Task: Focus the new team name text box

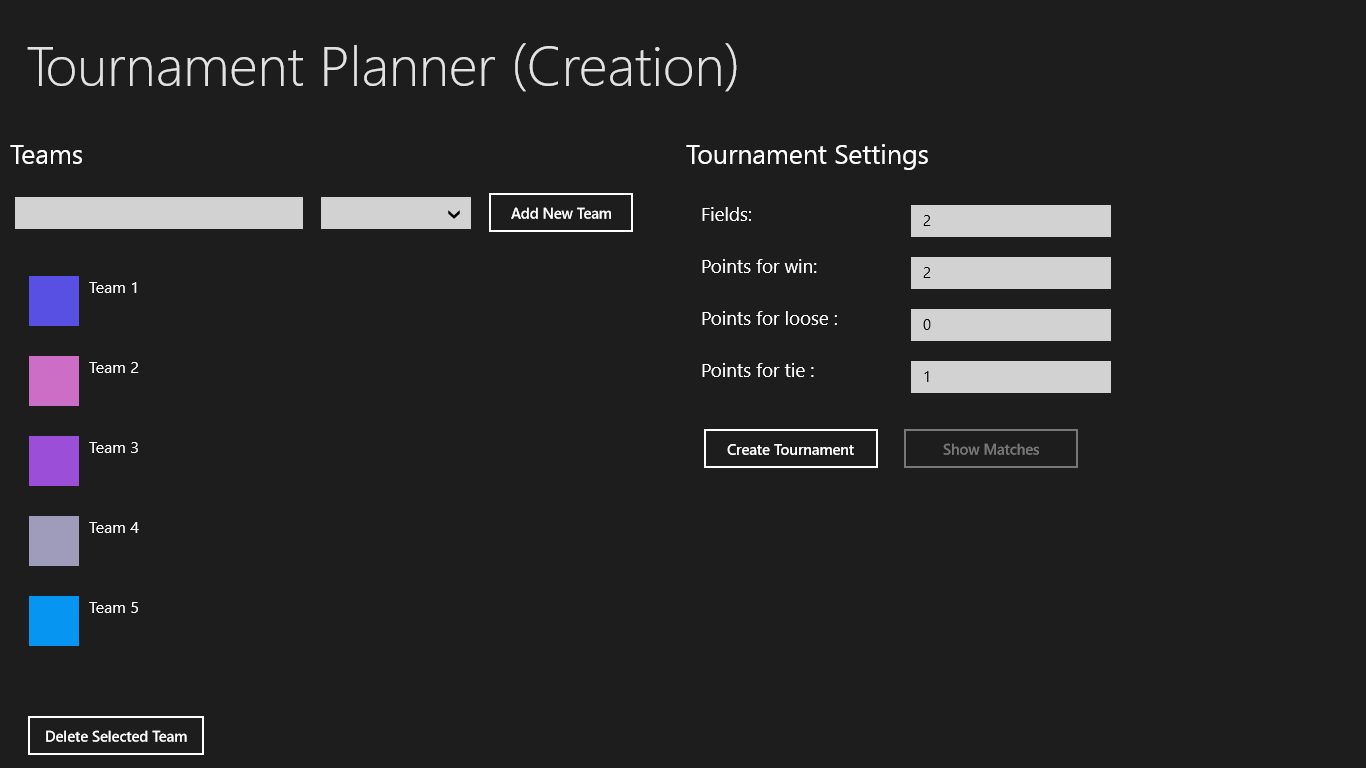Action: point(159,213)
